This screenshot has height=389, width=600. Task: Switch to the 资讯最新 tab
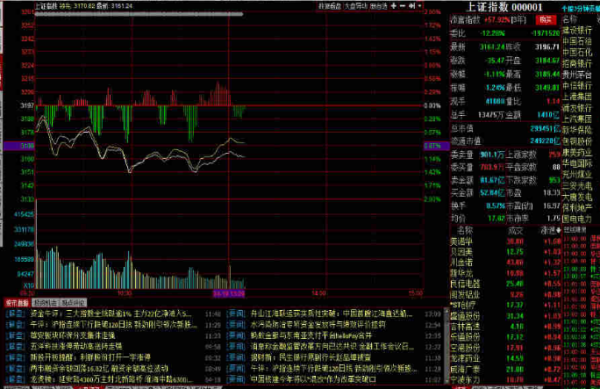coord(17,303)
